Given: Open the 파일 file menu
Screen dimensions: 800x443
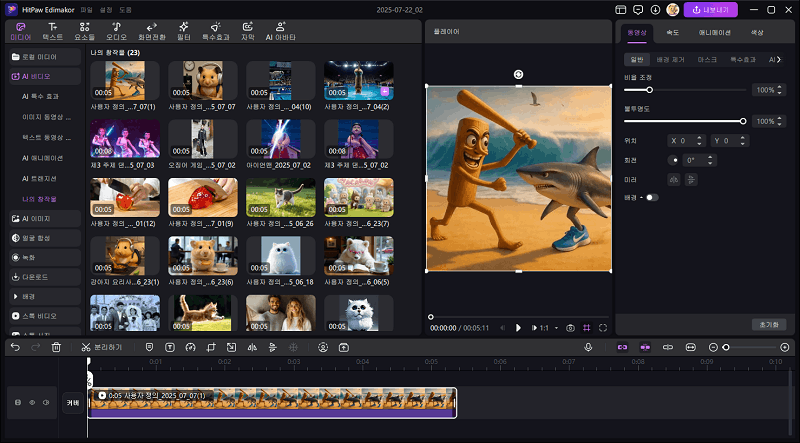Looking at the screenshot, I should click(86, 10).
